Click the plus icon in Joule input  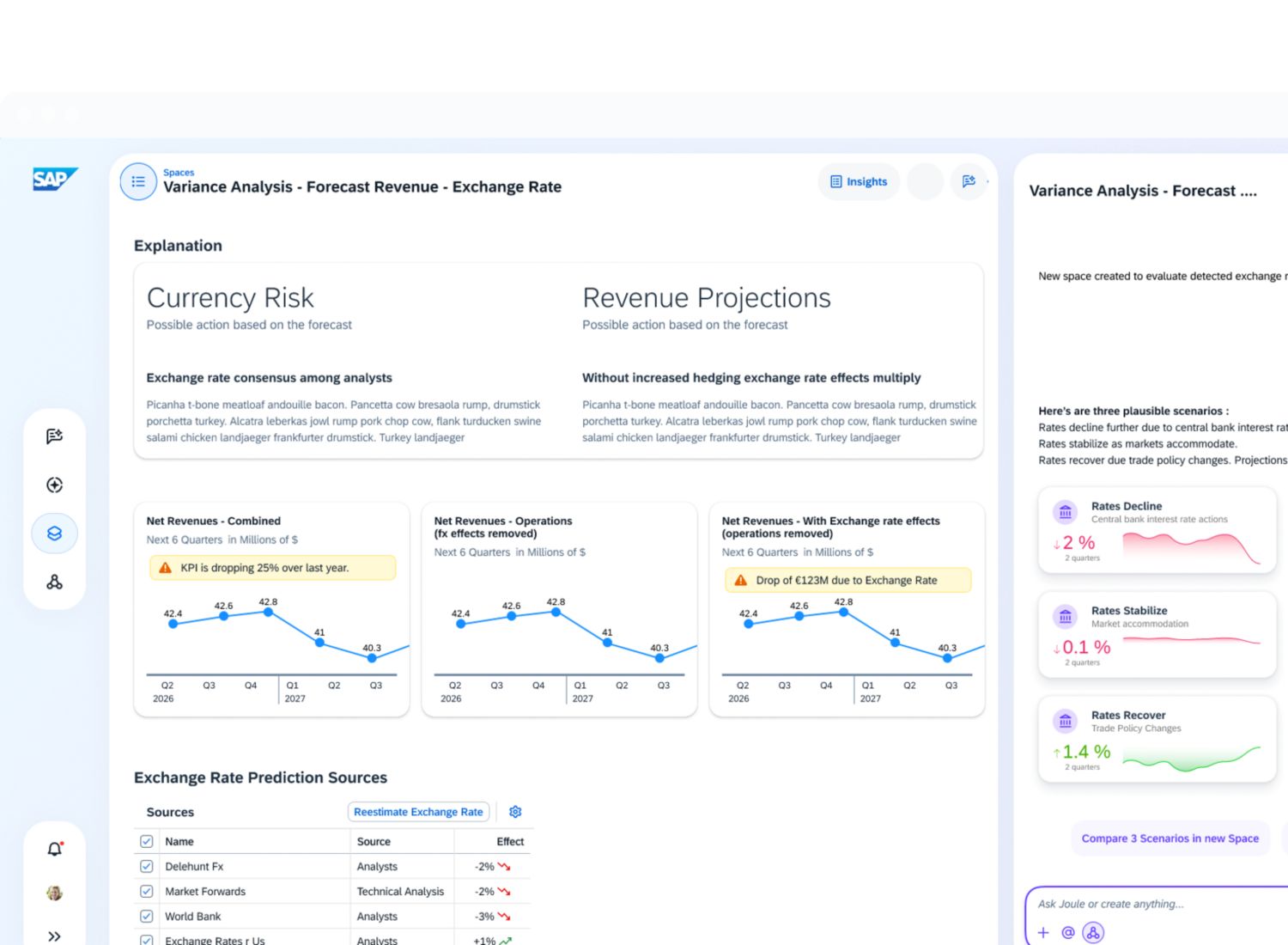point(1043,933)
